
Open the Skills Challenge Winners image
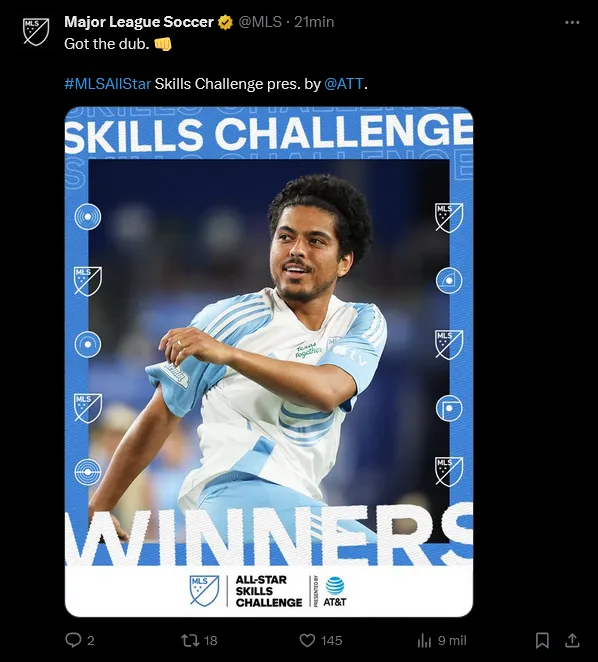tap(269, 362)
